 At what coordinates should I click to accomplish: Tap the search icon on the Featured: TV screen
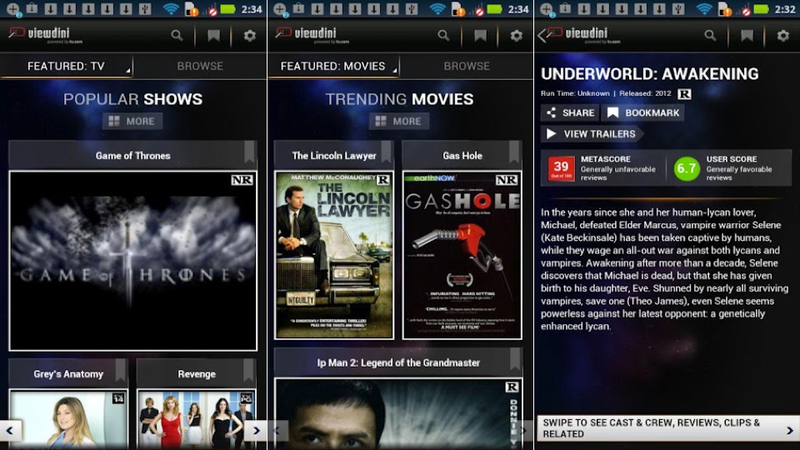click(x=177, y=35)
